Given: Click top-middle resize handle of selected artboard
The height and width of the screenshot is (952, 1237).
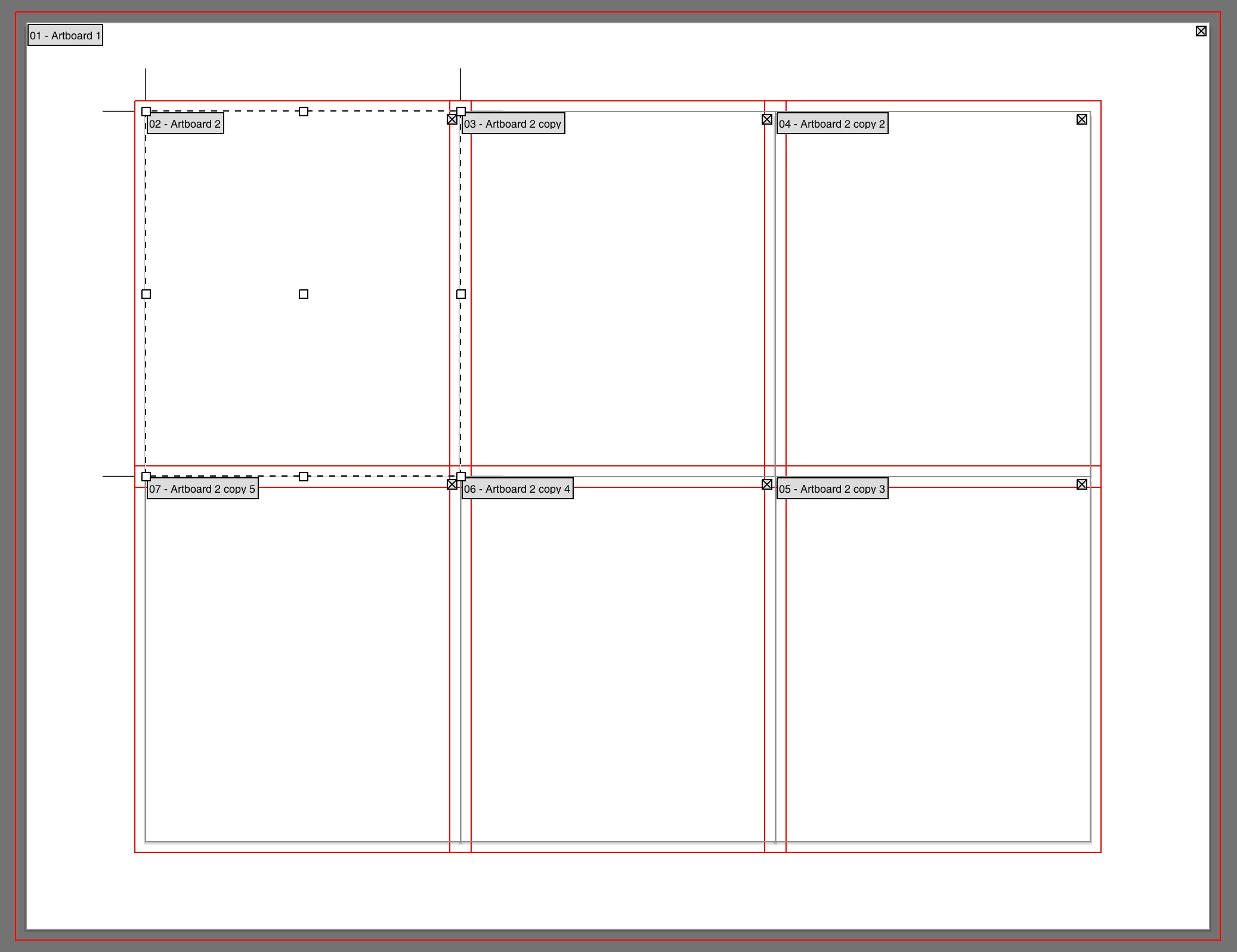Looking at the screenshot, I should pos(304,112).
